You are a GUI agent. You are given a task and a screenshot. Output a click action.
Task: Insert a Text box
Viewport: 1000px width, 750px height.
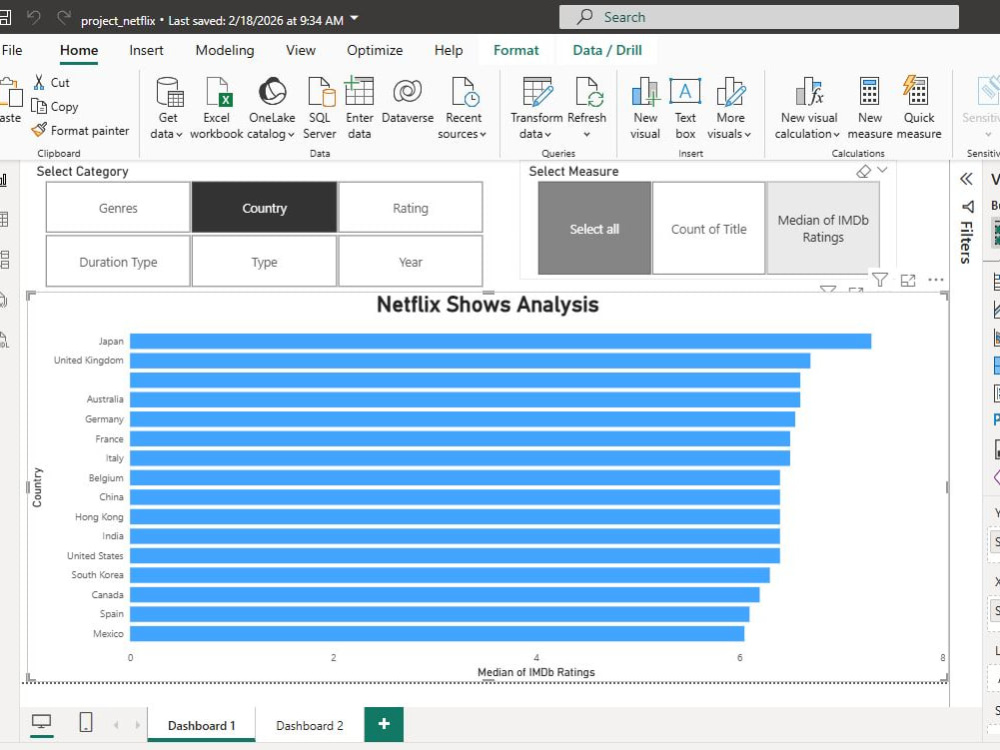point(685,108)
